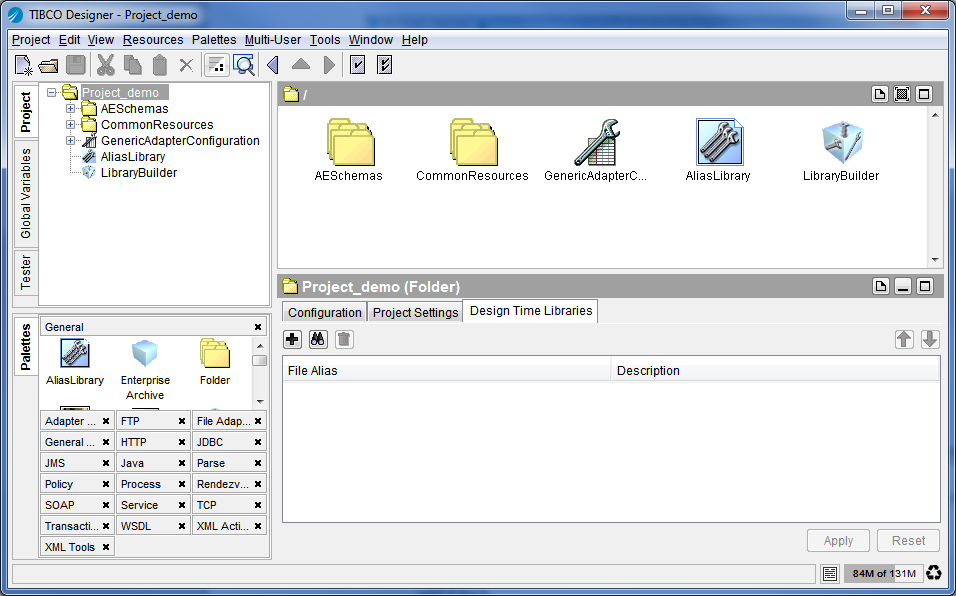Viewport: 956px width, 596px height.
Task: Expand the AESchemas tree node
Action: (71, 109)
